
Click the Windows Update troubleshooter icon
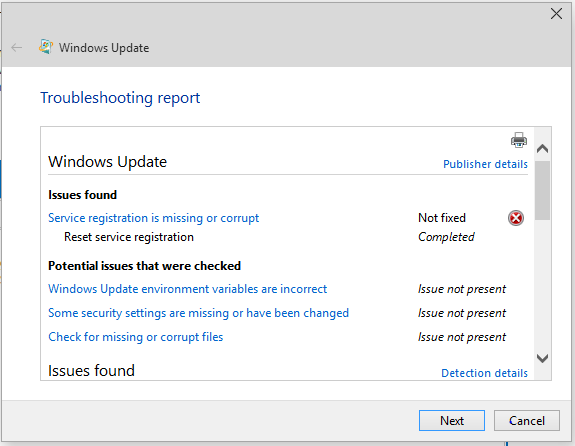[46, 47]
